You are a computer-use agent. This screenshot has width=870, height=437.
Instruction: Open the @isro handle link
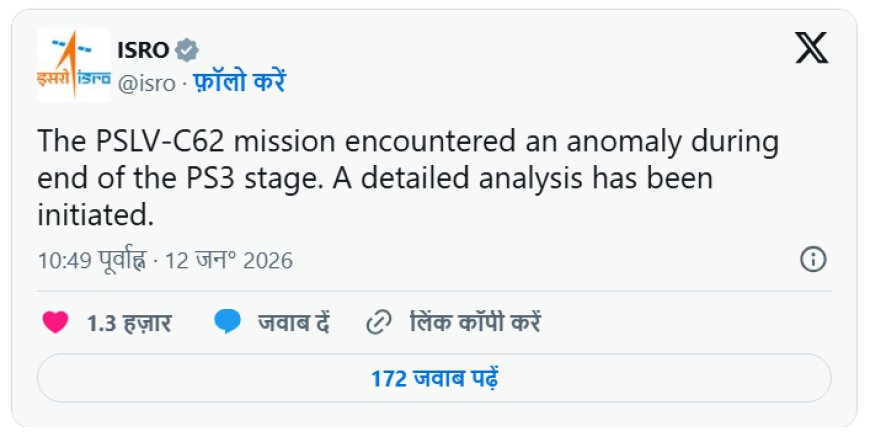(x=146, y=83)
